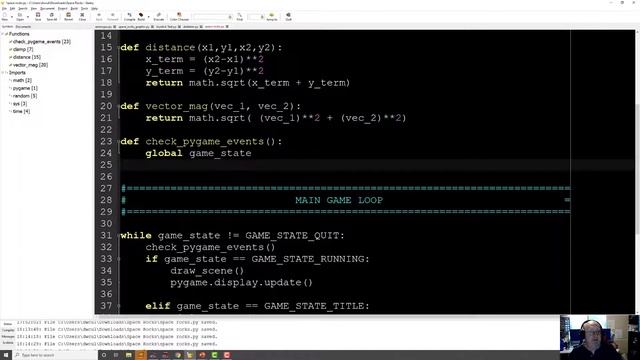Execute the program with the Execute icon

coord(159,16)
